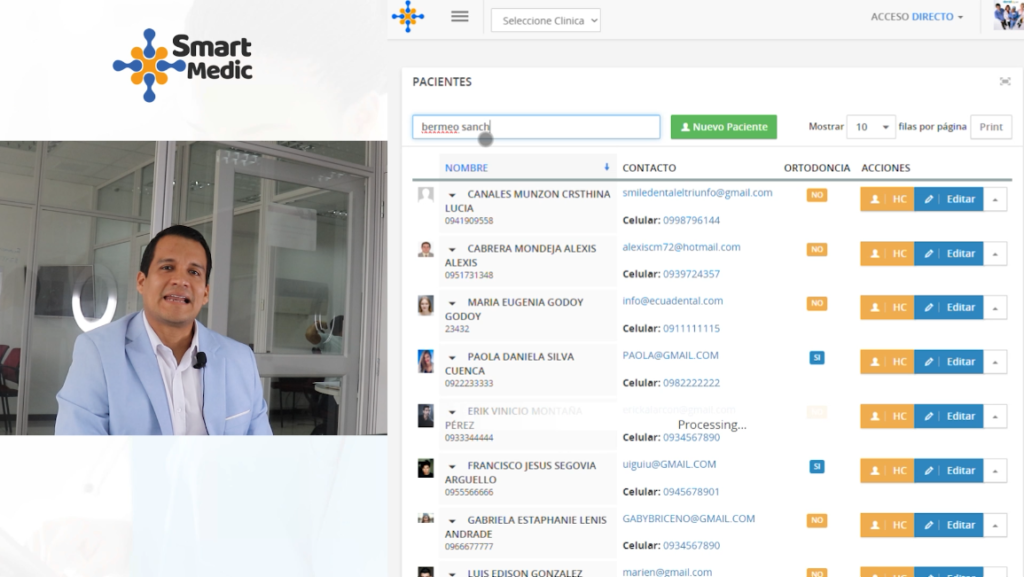1024x577 pixels.
Task: Edit patient MARIA EUGENIA GODOY
Action: point(949,307)
